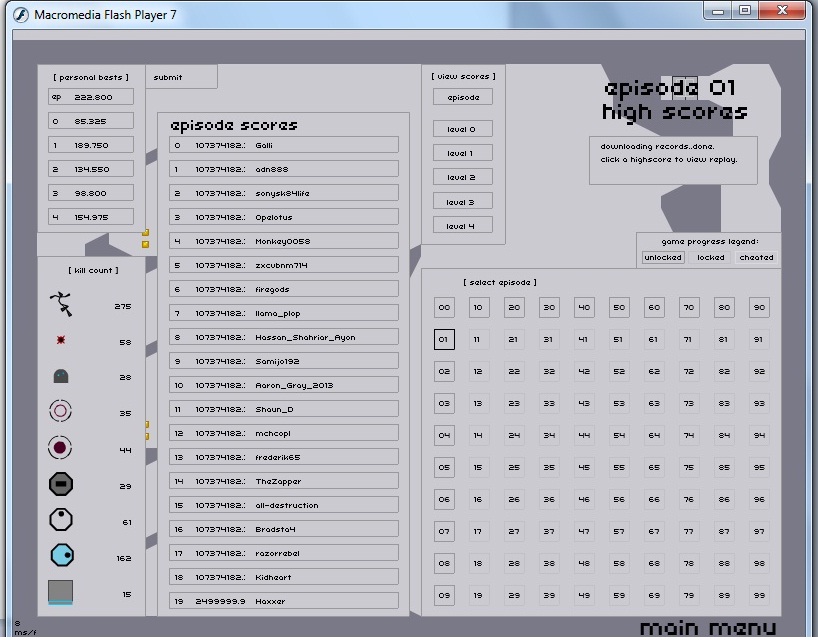Viewport: 818px width, 640px height.
Task: Click the dark purple circle turret icon
Action: [x=61, y=448]
